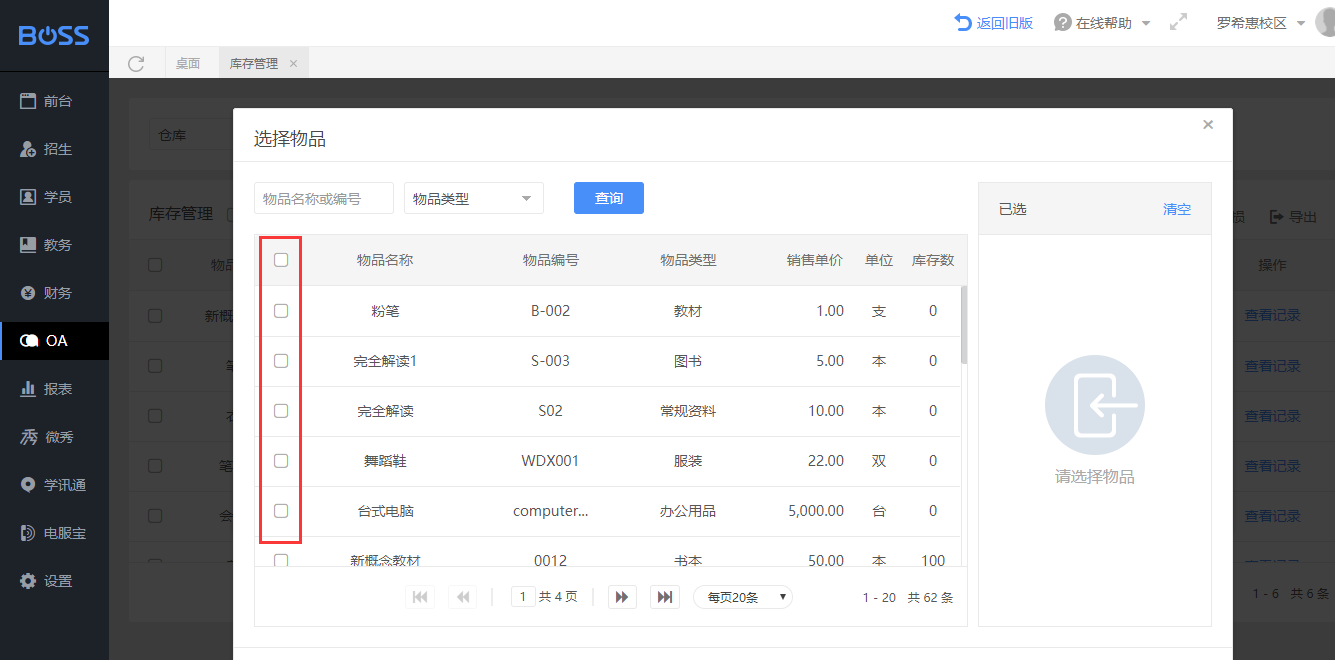Click the 查询 search button
Screen dimensions: 1335x660
click(609, 198)
